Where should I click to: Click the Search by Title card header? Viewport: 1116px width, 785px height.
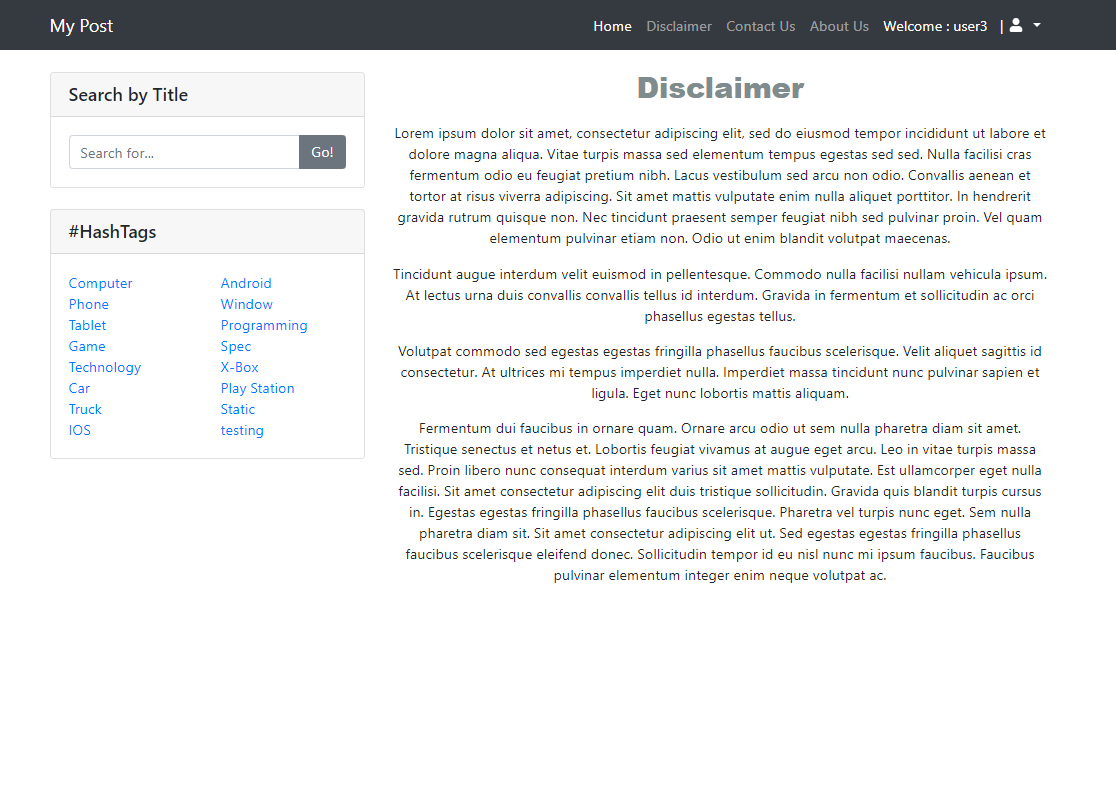tap(207, 95)
